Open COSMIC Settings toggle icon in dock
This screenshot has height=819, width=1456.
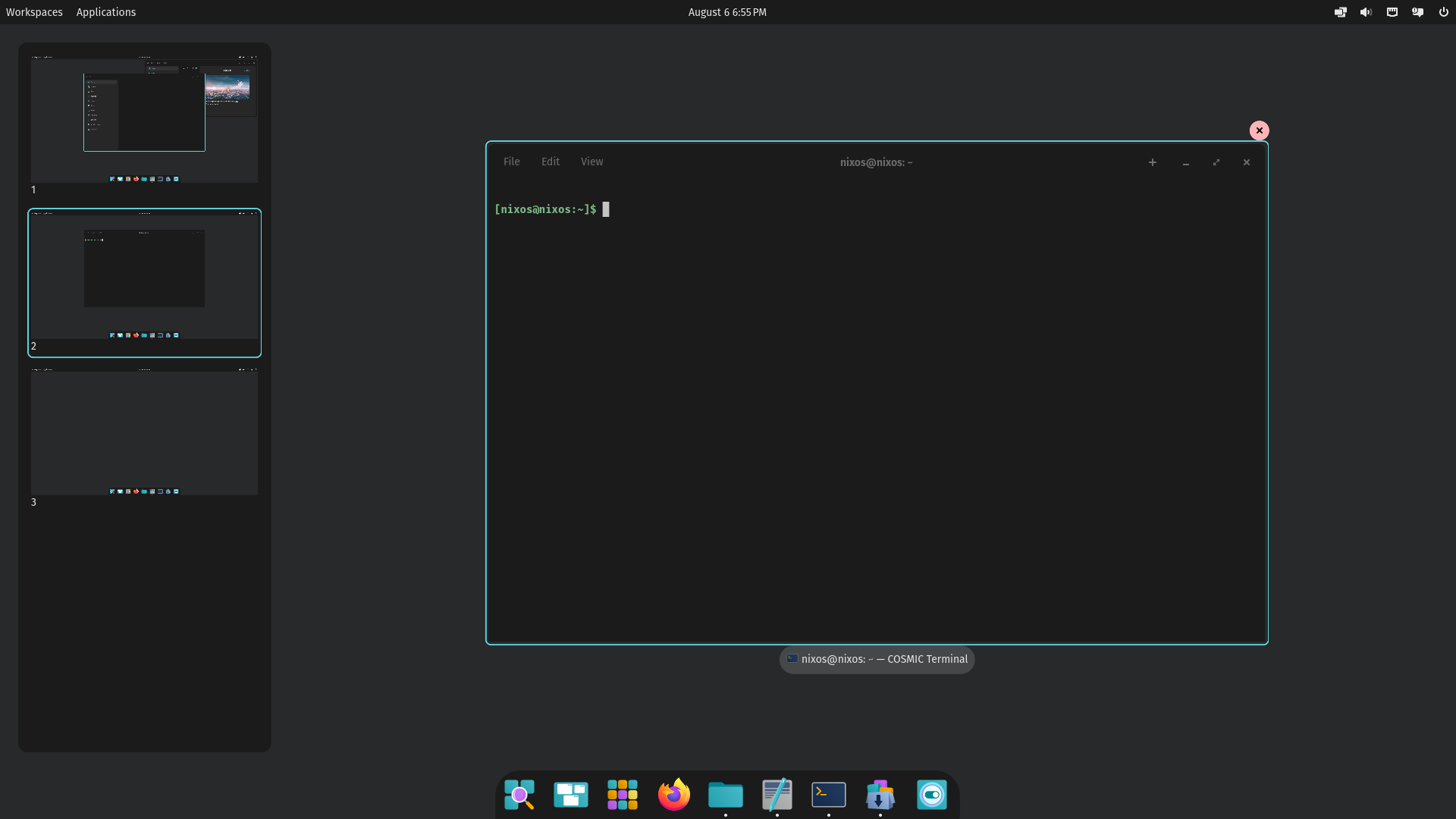click(x=932, y=795)
